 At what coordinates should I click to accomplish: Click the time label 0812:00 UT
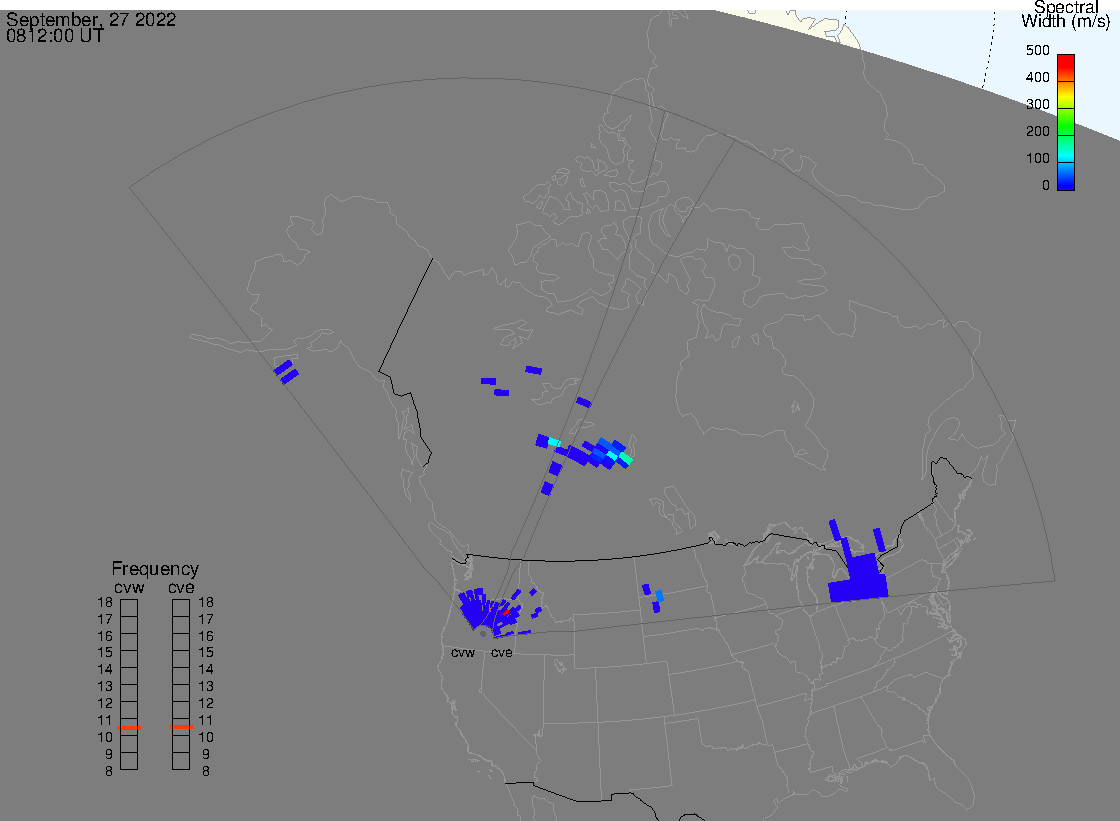pyautogui.click(x=55, y=36)
